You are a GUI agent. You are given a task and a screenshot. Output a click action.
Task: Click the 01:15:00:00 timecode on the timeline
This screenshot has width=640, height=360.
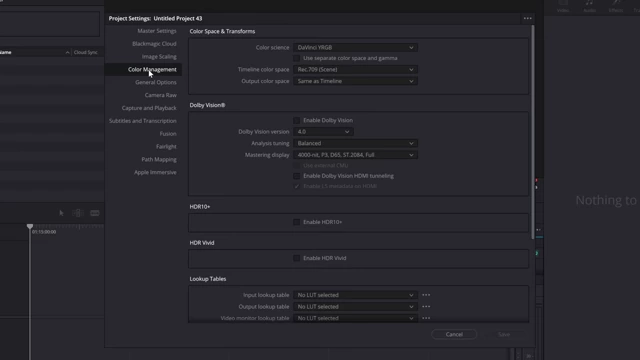point(44,232)
